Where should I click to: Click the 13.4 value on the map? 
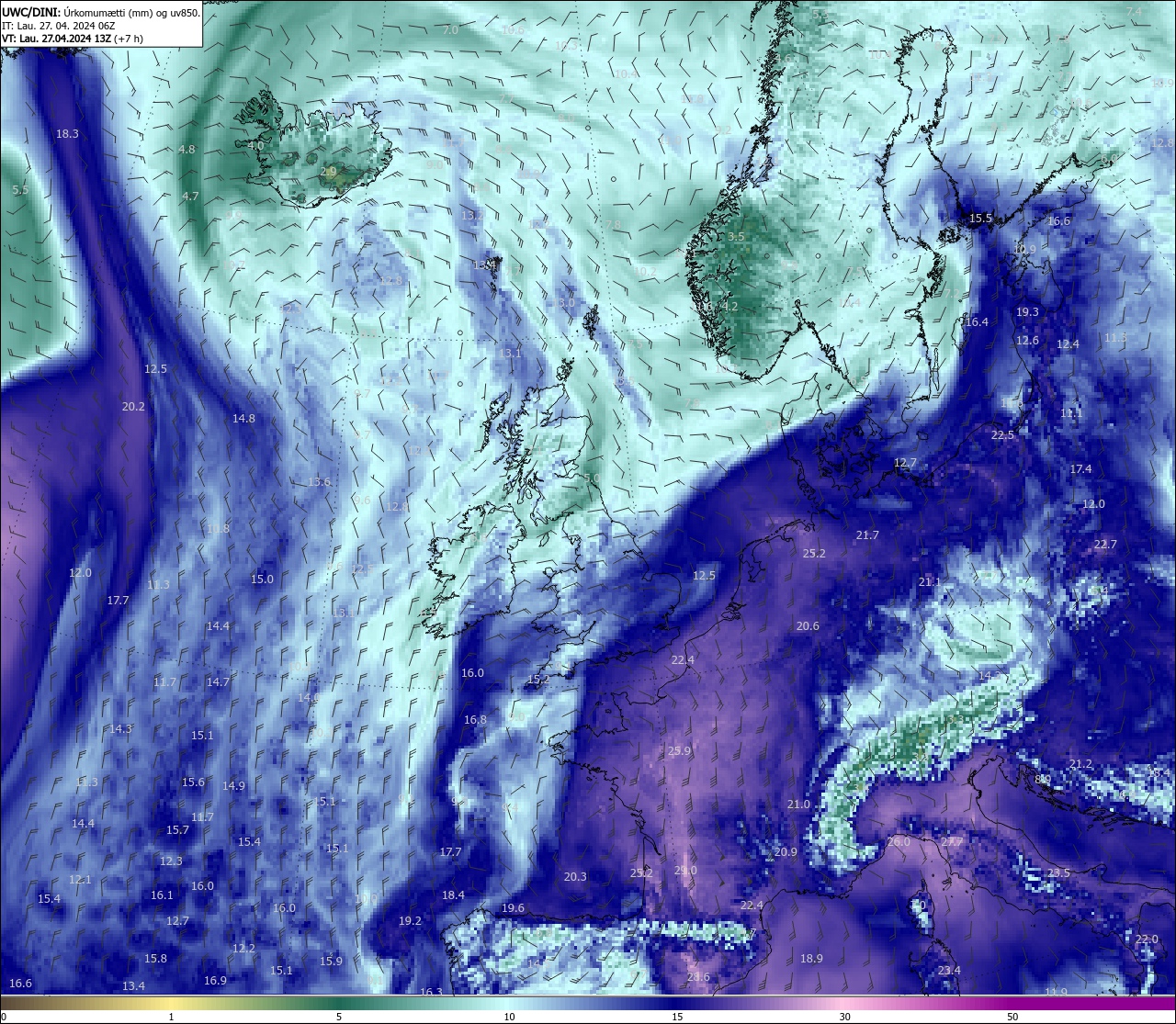[133, 985]
